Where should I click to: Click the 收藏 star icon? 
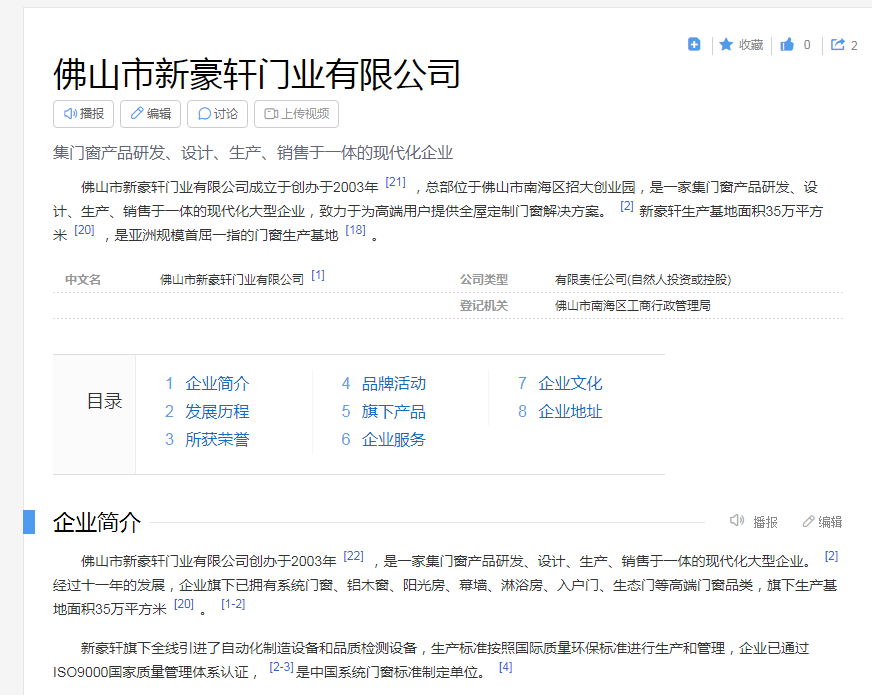coord(726,44)
